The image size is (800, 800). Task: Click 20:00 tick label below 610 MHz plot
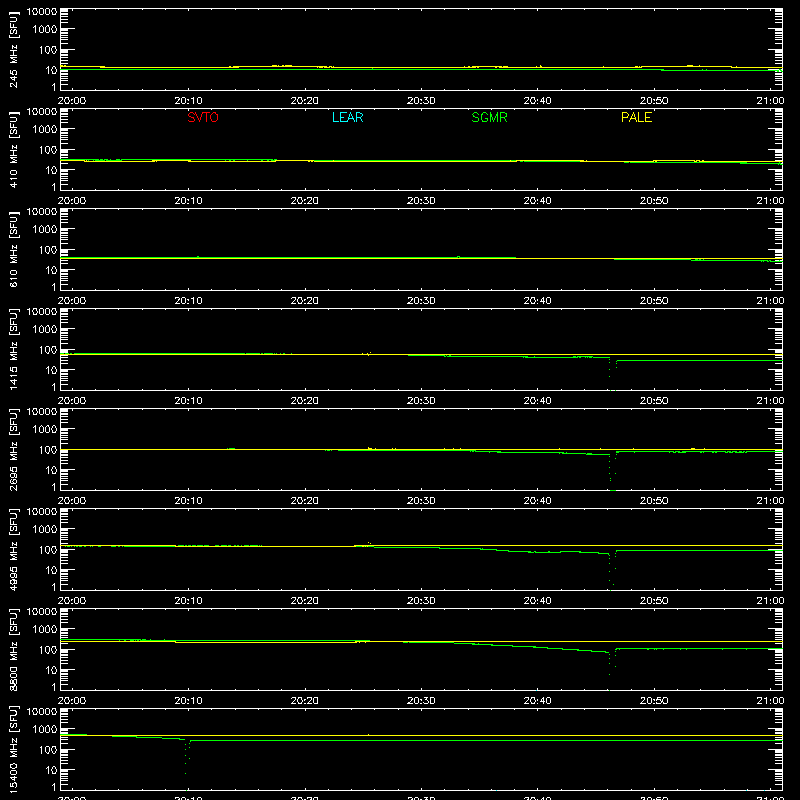[71, 301]
